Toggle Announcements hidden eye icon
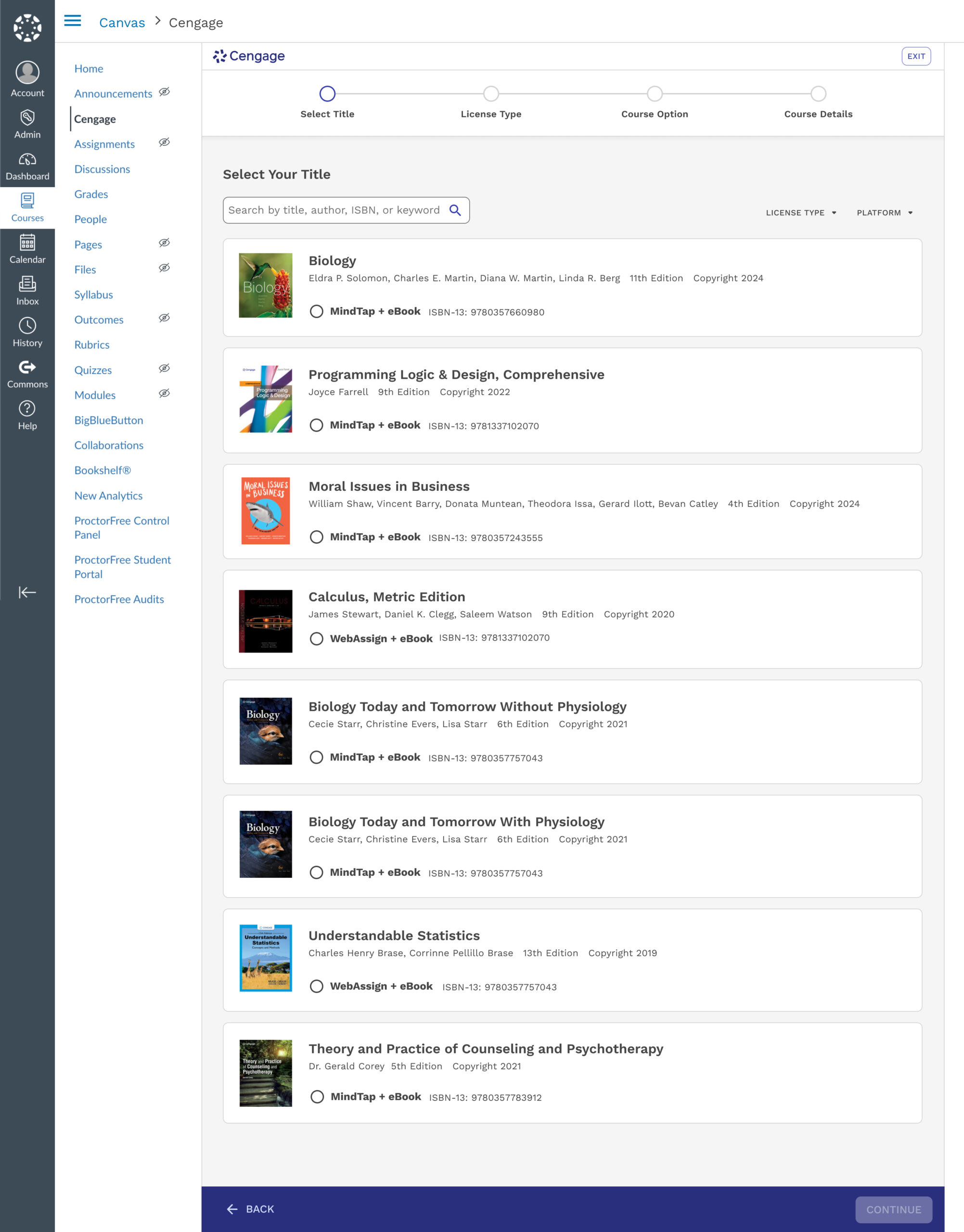 pos(164,92)
